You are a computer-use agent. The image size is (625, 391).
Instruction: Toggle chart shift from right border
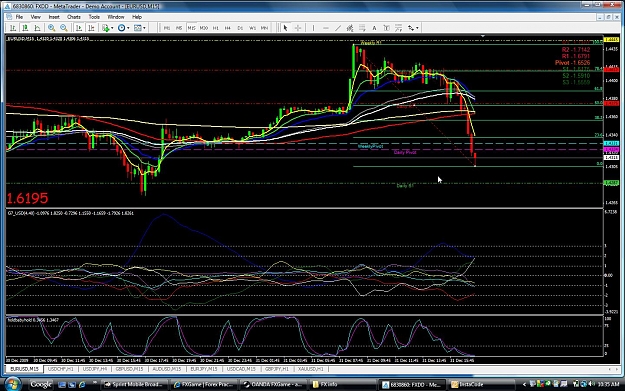click(91, 28)
